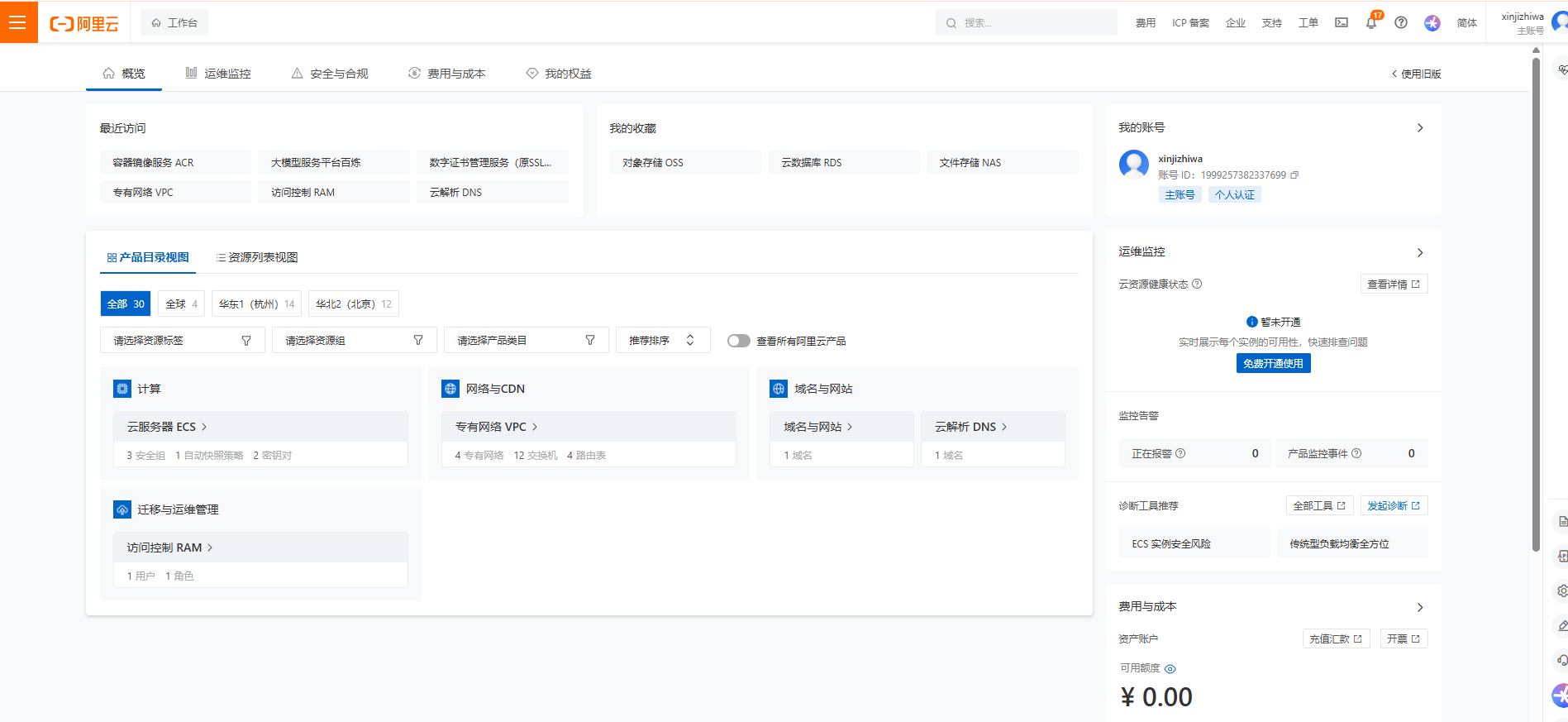Click the 充值汇款 button
The width and height of the screenshot is (1568, 722).
coord(1336,638)
